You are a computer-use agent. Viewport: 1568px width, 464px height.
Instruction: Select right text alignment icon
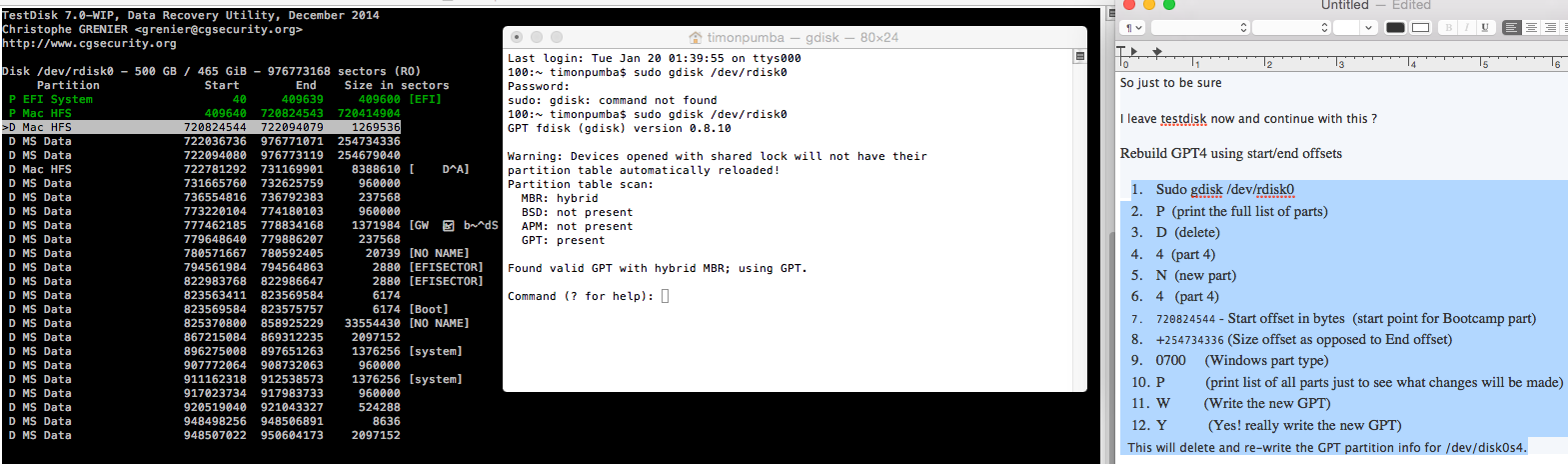1550,28
